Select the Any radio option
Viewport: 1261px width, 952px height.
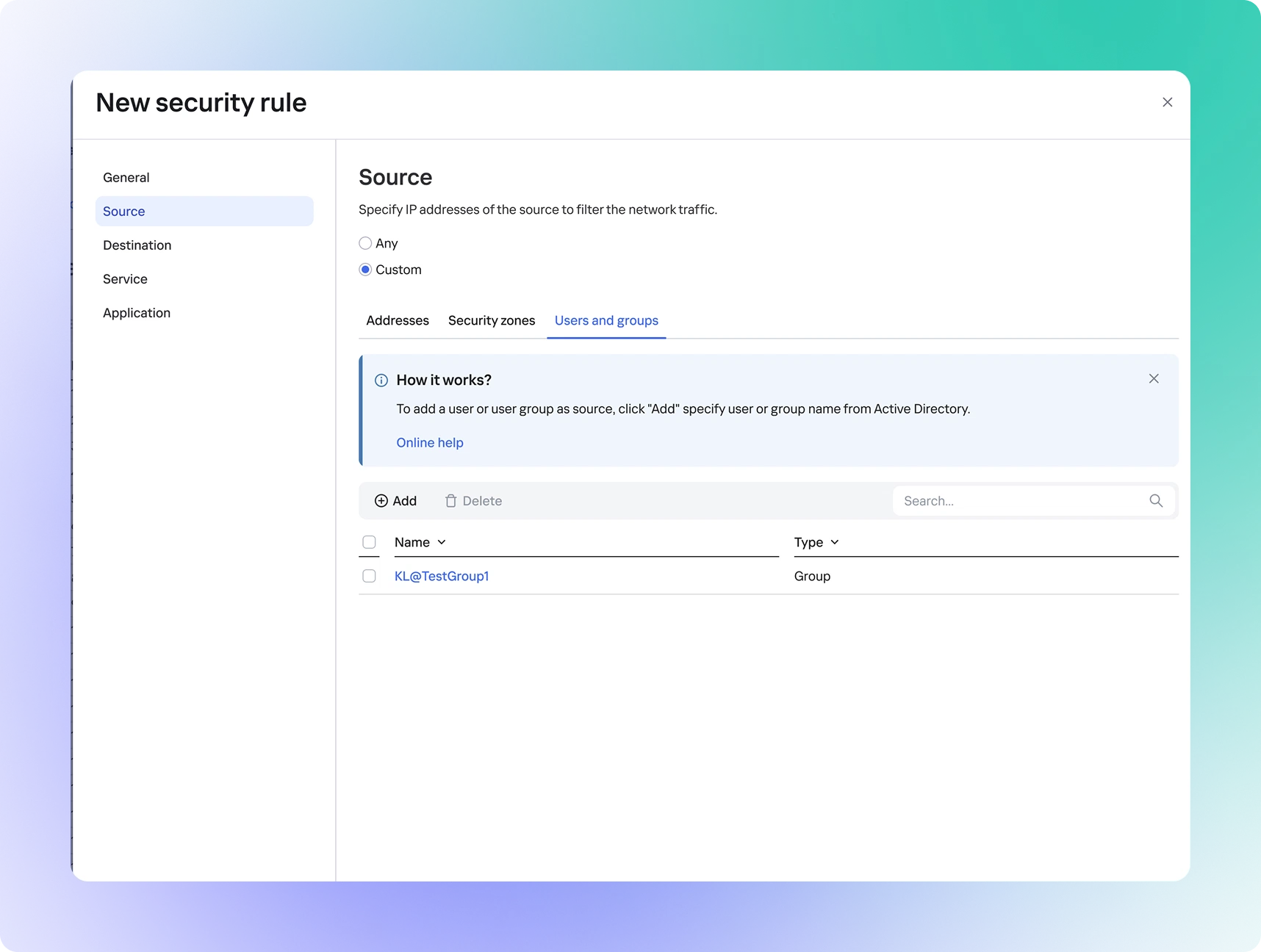(x=365, y=243)
